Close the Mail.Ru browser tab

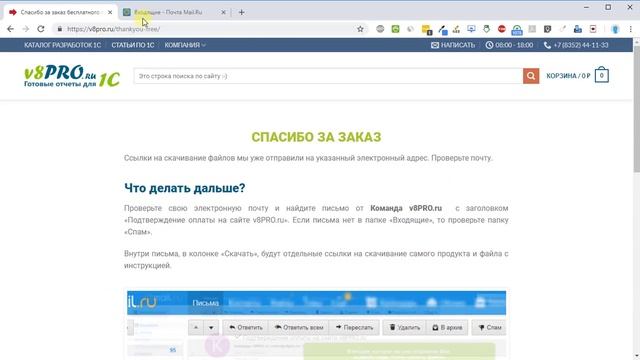pyautogui.click(x=223, y=12)
